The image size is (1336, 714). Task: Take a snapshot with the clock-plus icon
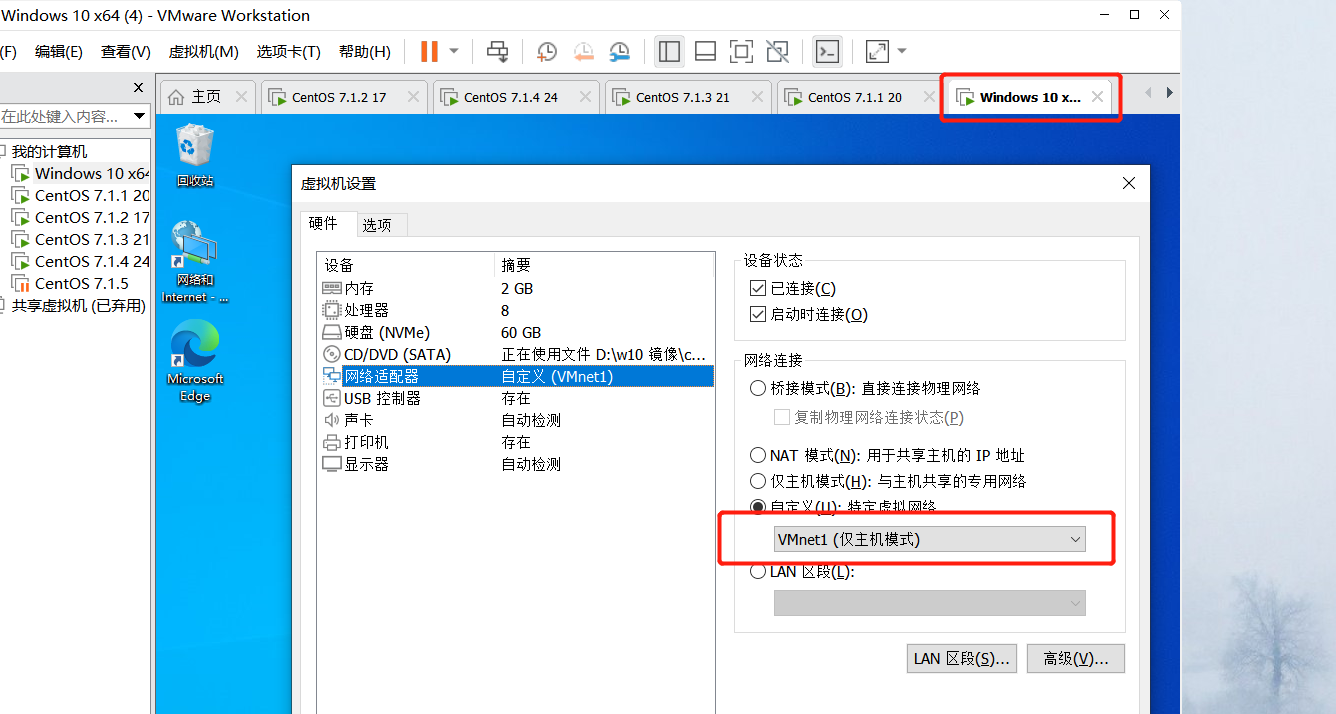(547, 51)
